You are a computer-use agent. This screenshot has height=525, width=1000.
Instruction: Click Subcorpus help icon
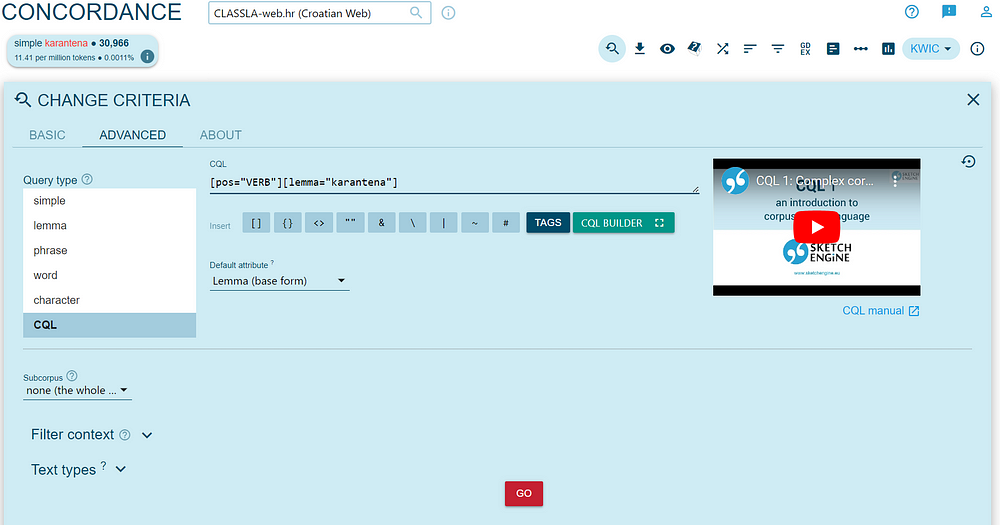[72, 376]
